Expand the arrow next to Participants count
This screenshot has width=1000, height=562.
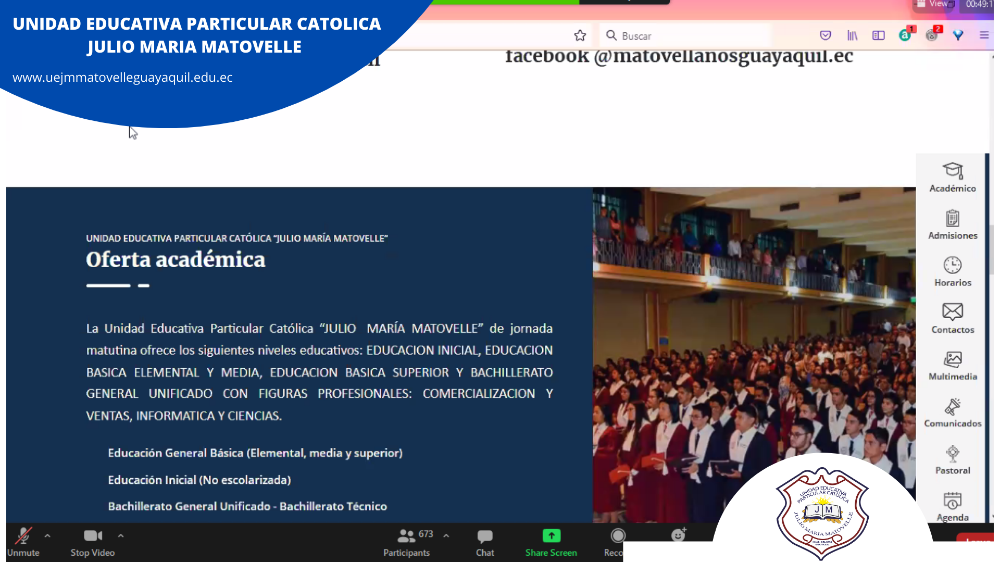pos(446,536)
